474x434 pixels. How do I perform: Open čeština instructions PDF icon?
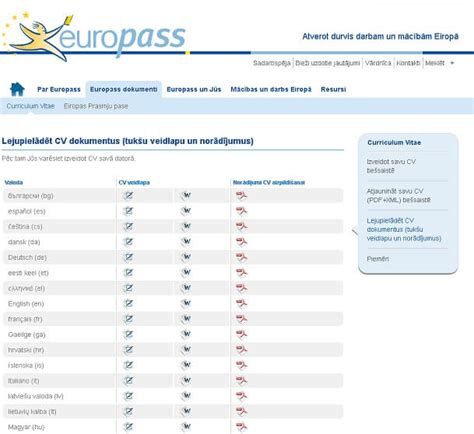pos(241,226)
